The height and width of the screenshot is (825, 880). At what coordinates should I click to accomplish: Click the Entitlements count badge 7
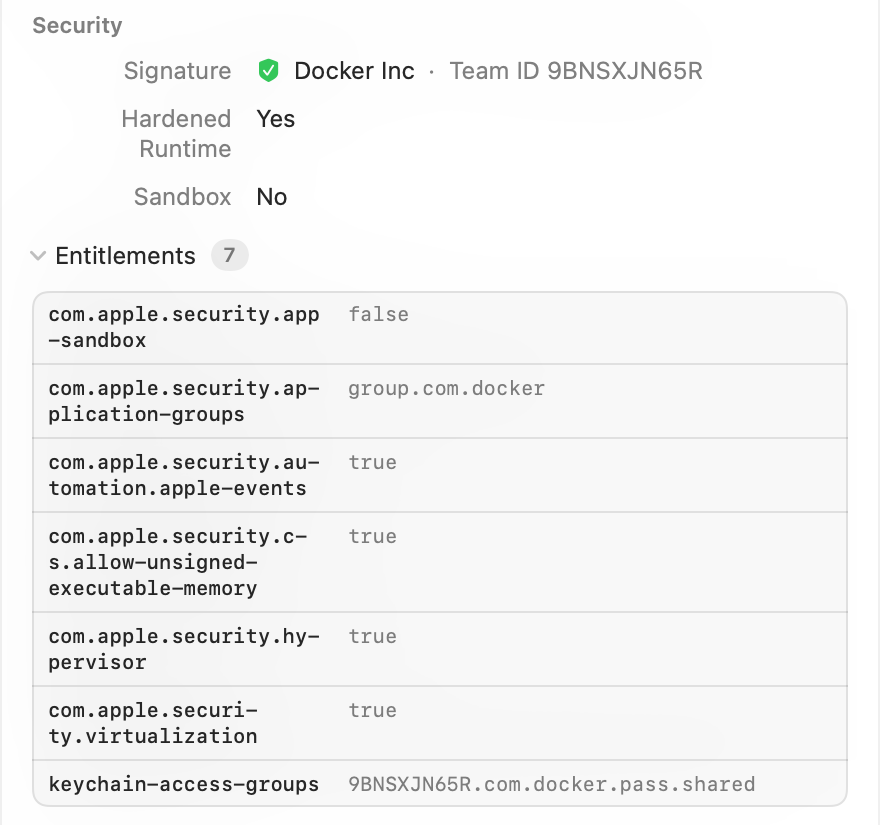click(x=230, y=255)
